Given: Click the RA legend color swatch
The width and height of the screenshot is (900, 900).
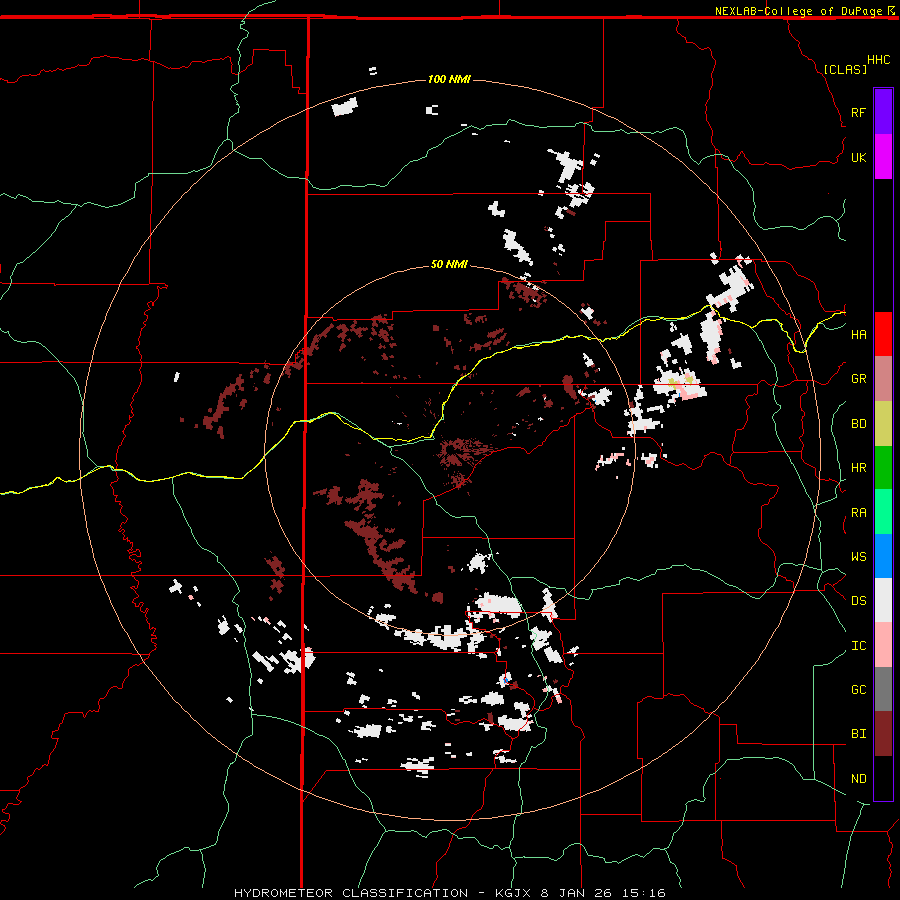Looking at the screenshot, I should 883,512.
